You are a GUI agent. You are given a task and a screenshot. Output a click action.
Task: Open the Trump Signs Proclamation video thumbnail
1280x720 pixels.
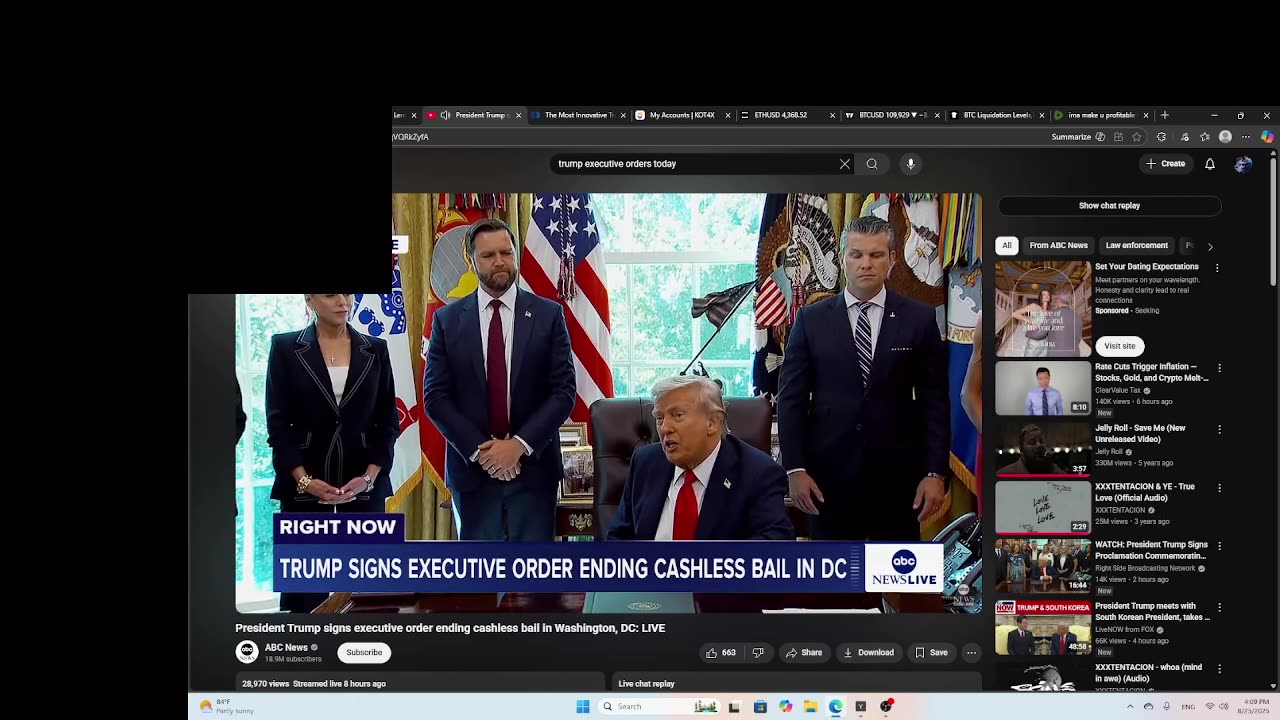1043,567
